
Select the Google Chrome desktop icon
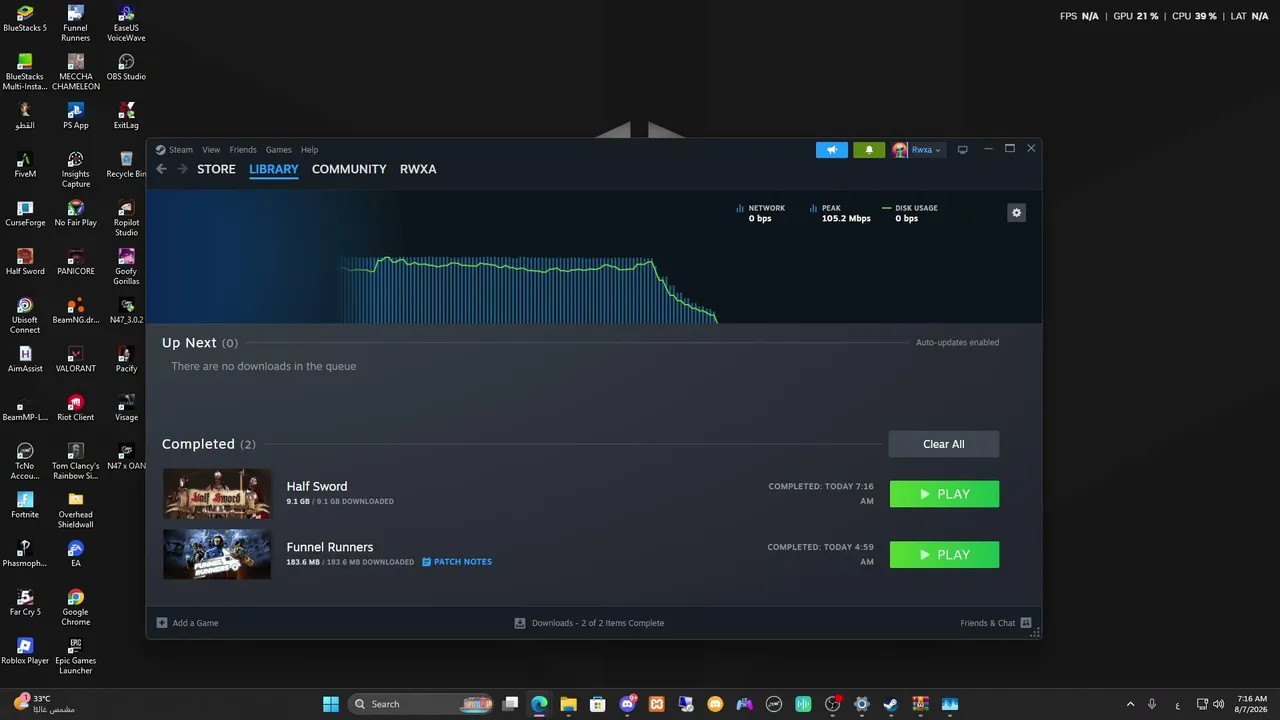76,608
